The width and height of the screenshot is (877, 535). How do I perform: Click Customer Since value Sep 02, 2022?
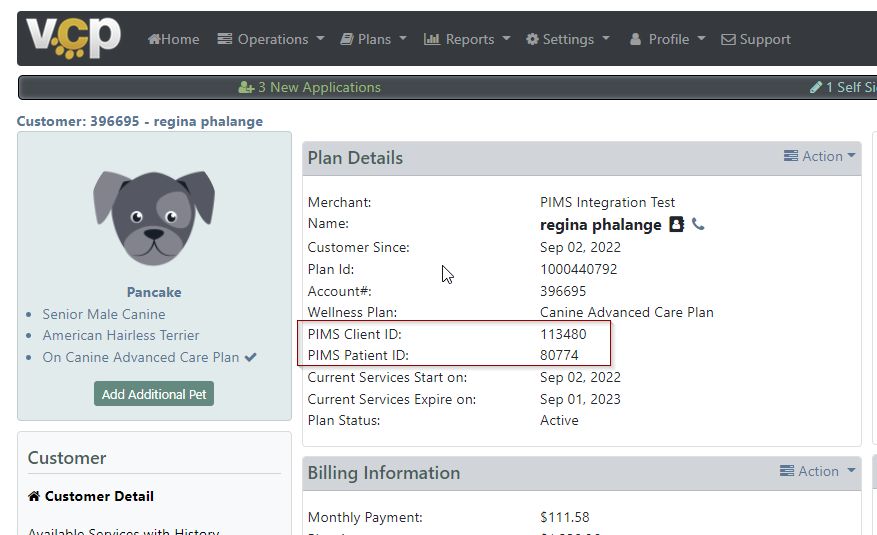pyautogui.click(x=580, y=248)
